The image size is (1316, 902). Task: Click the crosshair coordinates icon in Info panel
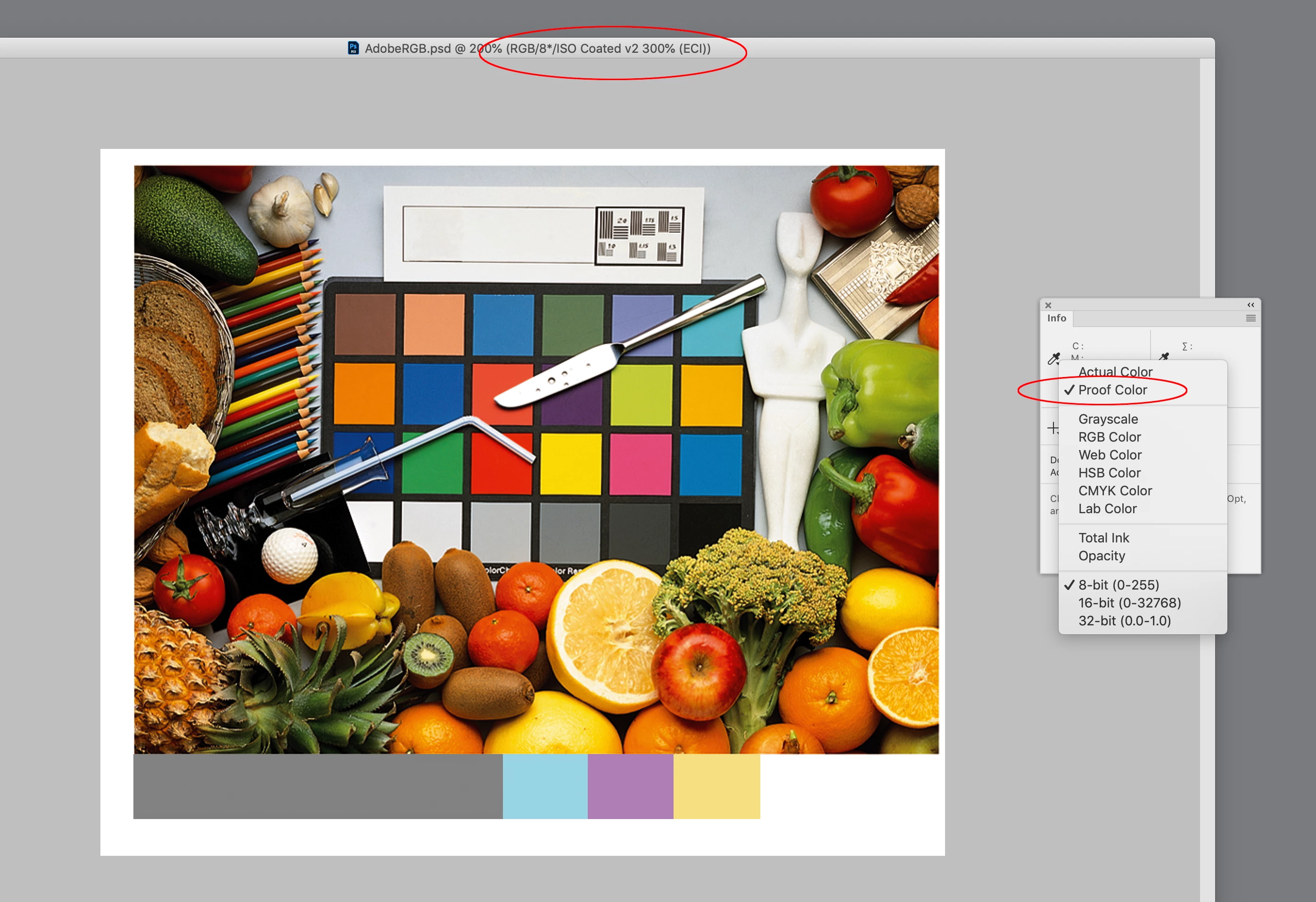coord(1053,428)
